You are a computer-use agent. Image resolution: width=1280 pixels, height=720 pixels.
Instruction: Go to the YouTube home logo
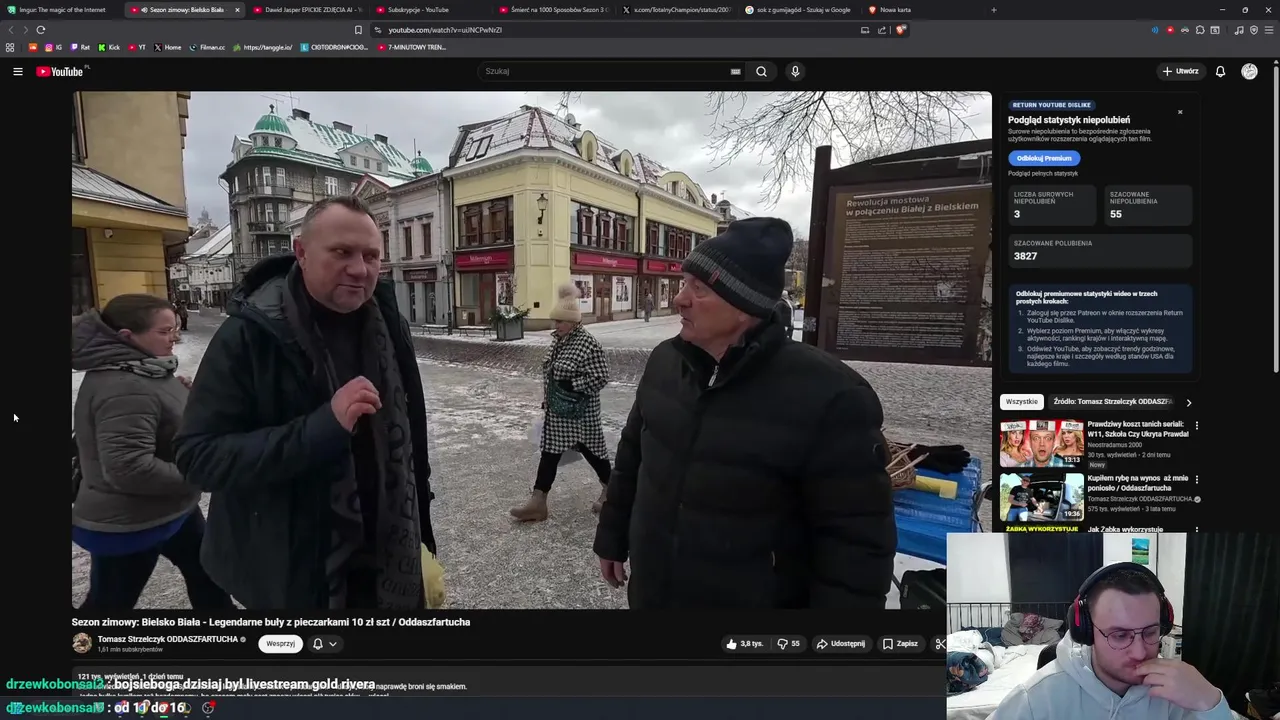pos(62,71)
